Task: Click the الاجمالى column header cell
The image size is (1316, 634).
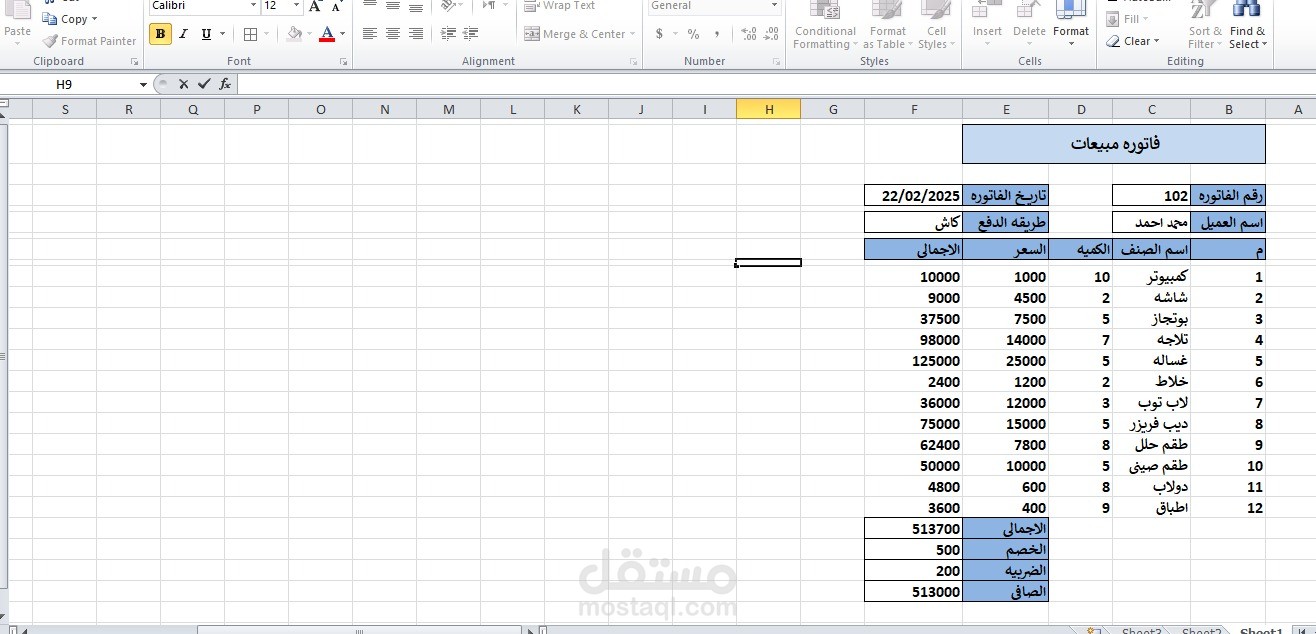Action: click(x=914, y=249)
